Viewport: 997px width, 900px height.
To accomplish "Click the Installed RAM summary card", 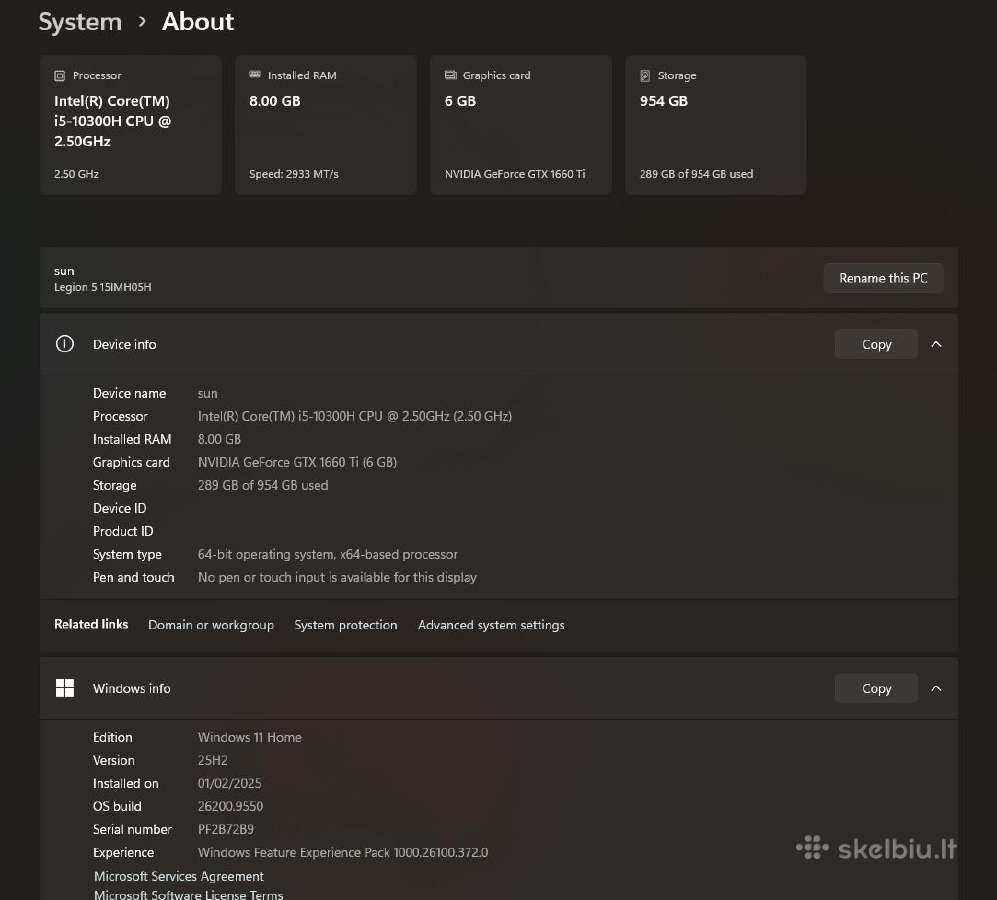I will 326,125.
